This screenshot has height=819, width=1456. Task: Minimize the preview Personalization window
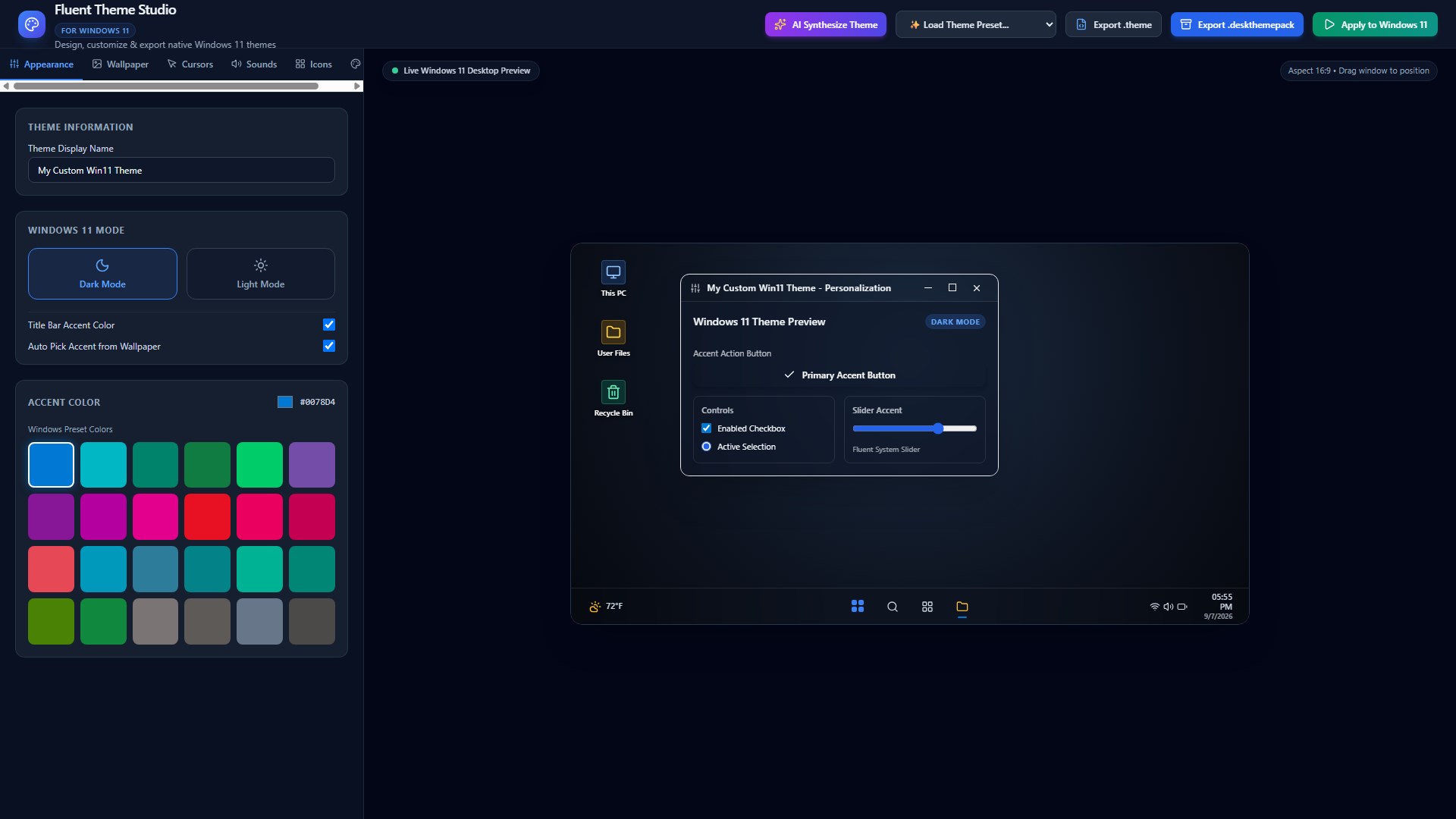pos(928,287)
